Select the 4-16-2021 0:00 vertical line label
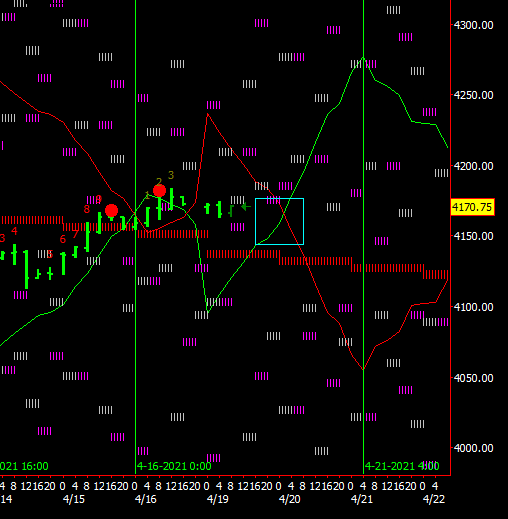Image resolution: width=508 pixels, height=519 pixels. 174,466
